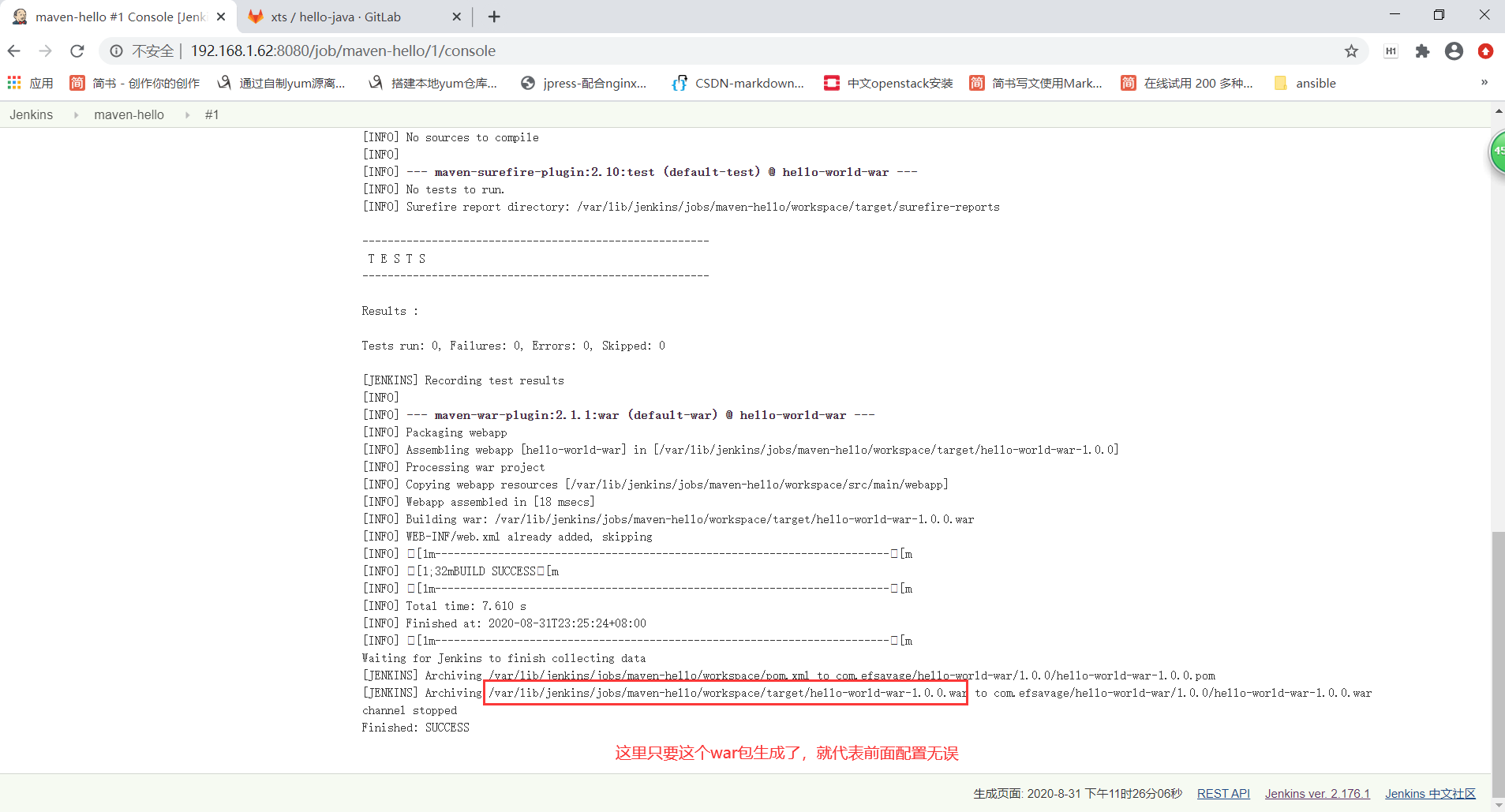Screen dimensions: 1505x812
Task: Click 'Waiting for Jenkins to finish collecting data'
Action: 504,658
